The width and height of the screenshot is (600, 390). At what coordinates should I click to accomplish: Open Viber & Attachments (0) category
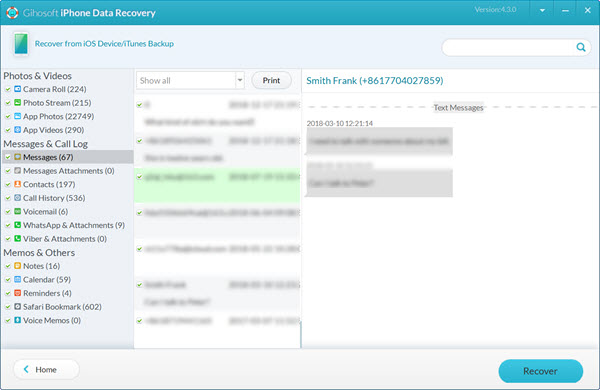tap(65, 239)
